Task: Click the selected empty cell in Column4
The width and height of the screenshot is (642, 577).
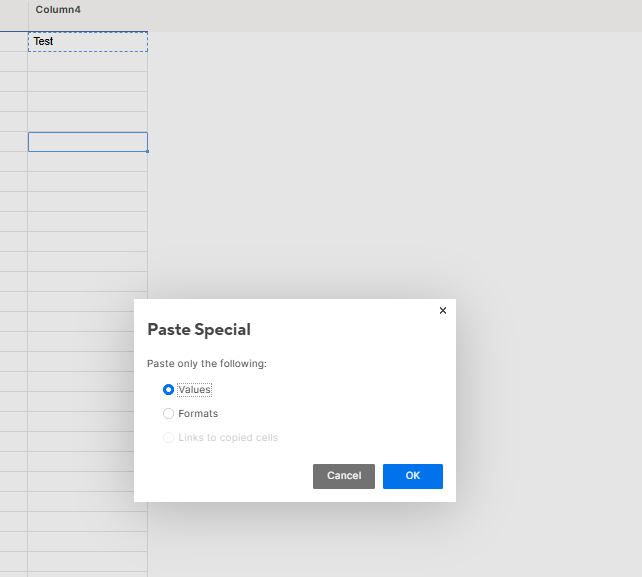Action: click(x=88, y=142)
